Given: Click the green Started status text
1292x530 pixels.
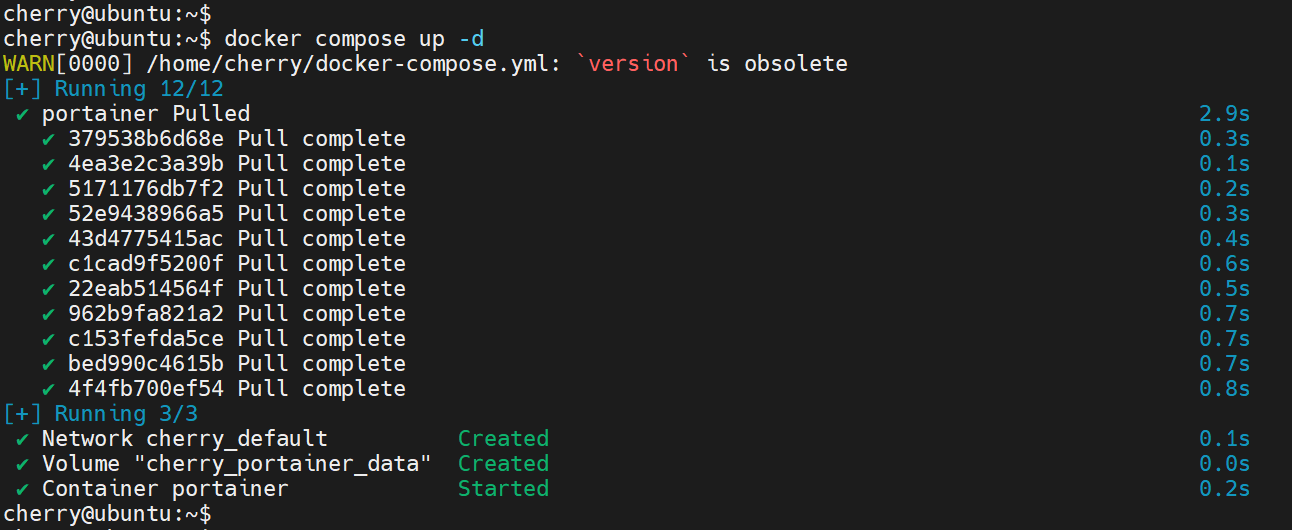Looking at the screenshot, I should click(503, 489).
